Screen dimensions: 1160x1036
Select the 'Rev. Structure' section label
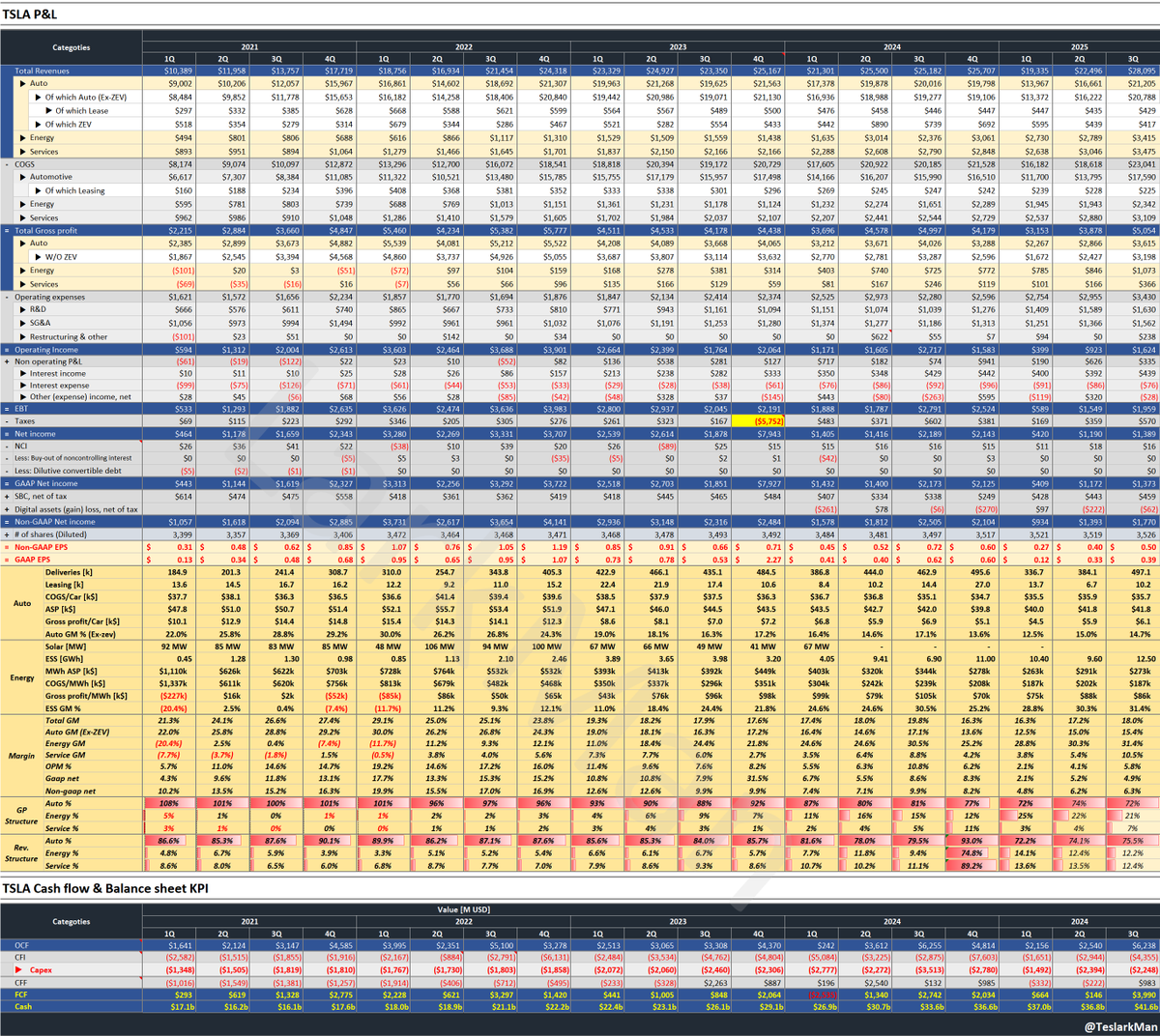20,853
